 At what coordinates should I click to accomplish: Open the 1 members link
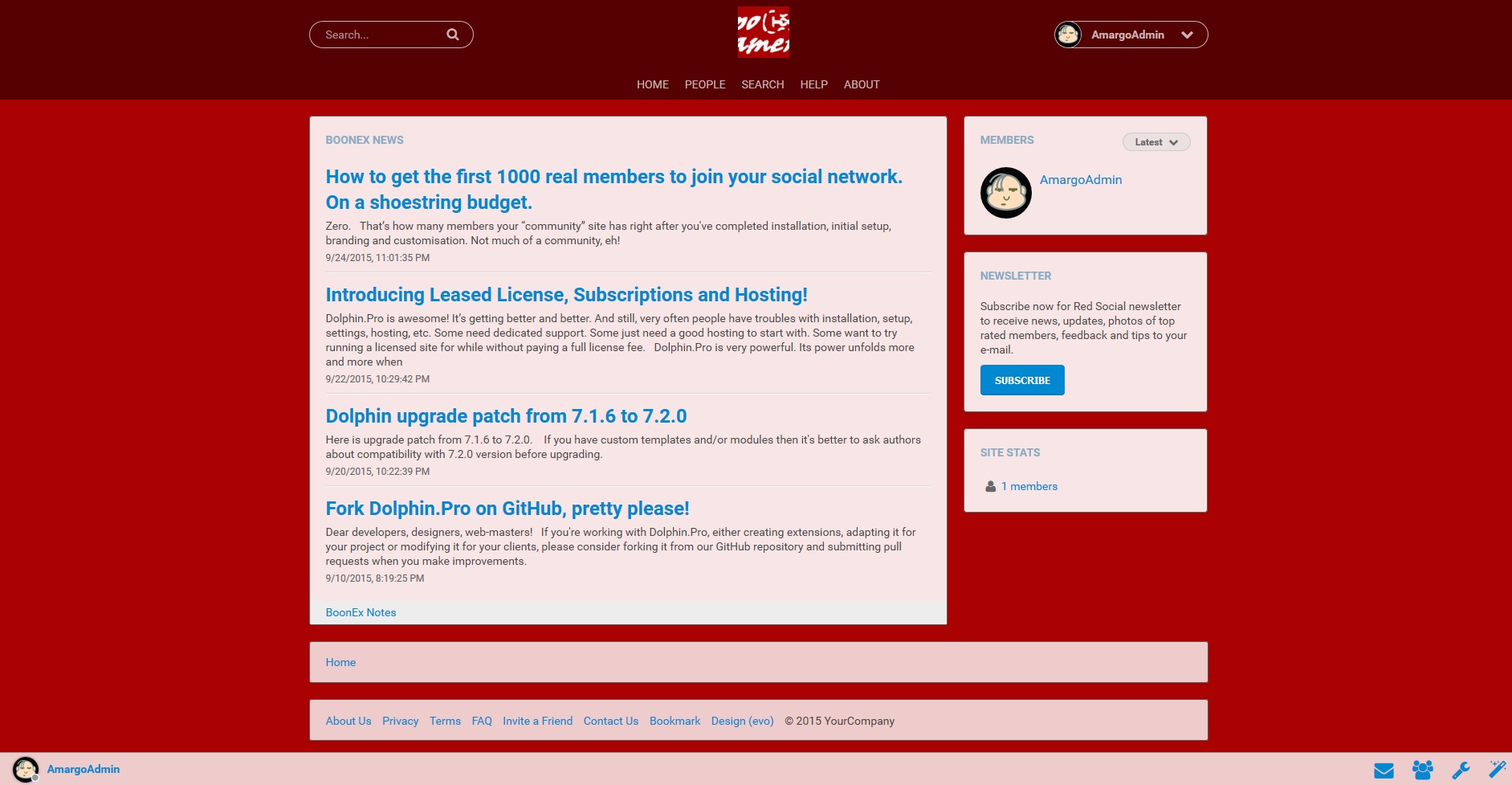click(1029, 487)
